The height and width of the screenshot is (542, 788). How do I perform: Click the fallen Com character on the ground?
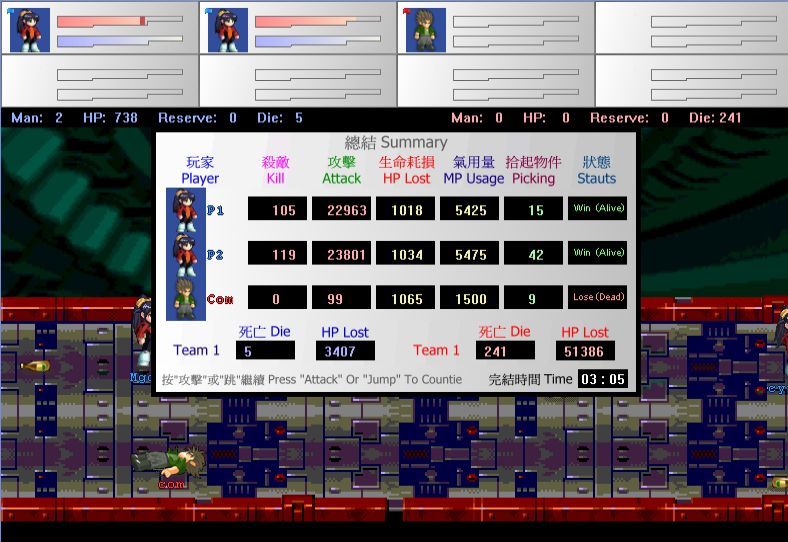[167, 461]
